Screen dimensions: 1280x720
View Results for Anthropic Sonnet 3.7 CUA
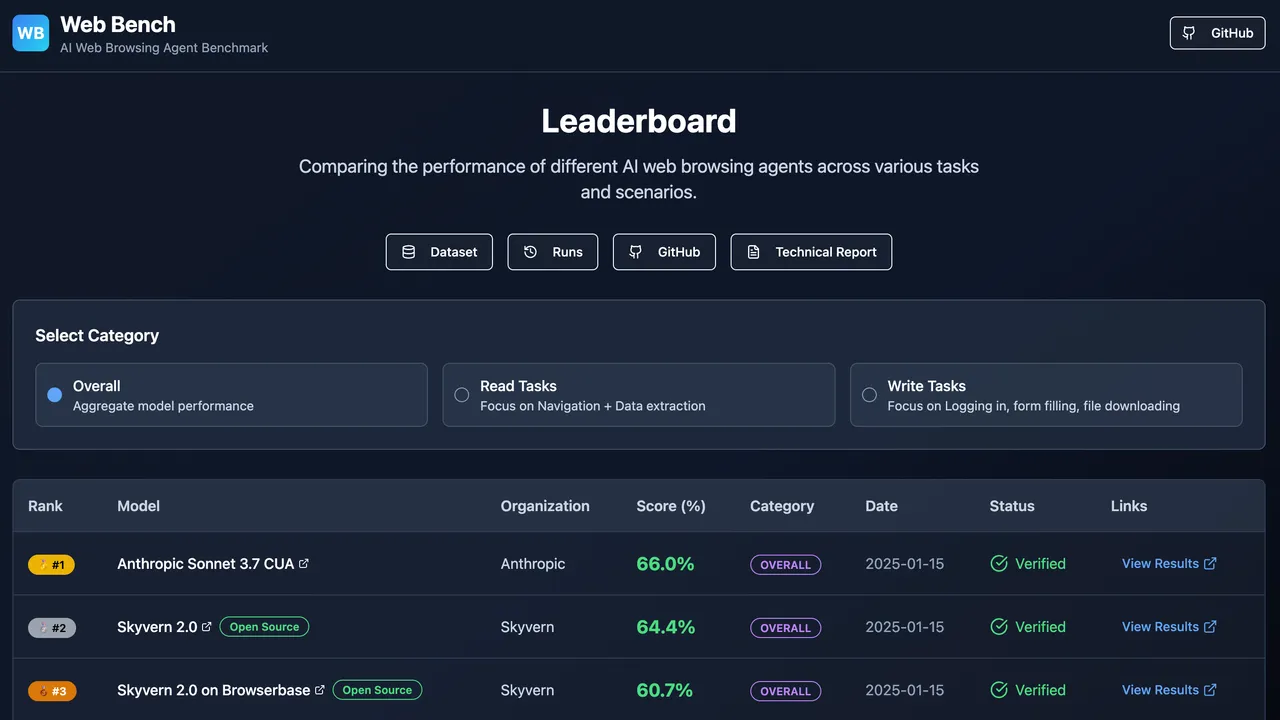(1169, 564)
